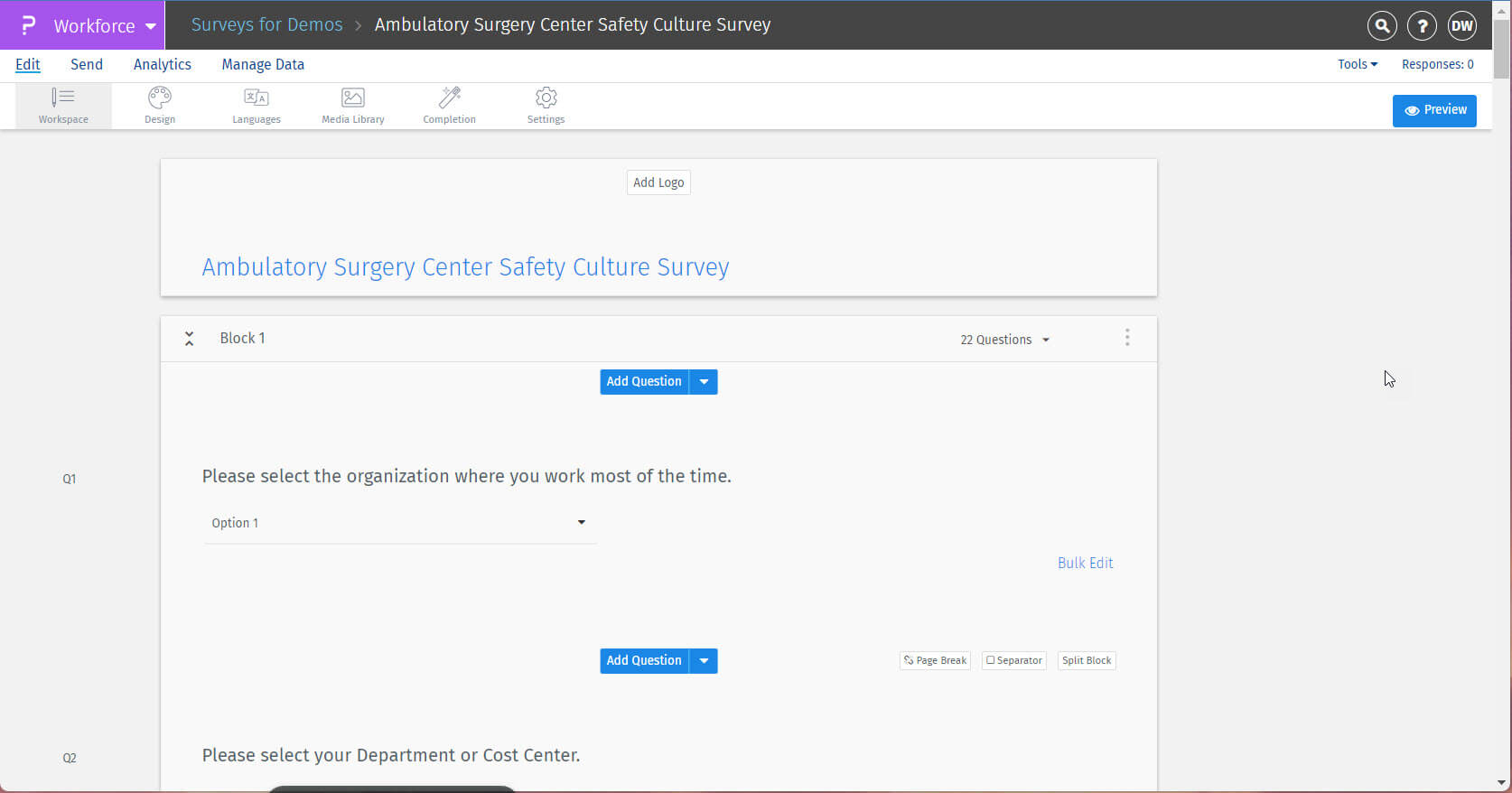Click the Responses: 0 link
Image resolution: width=1512 pixels, height=793 pixels.
tap(1438, 64)
